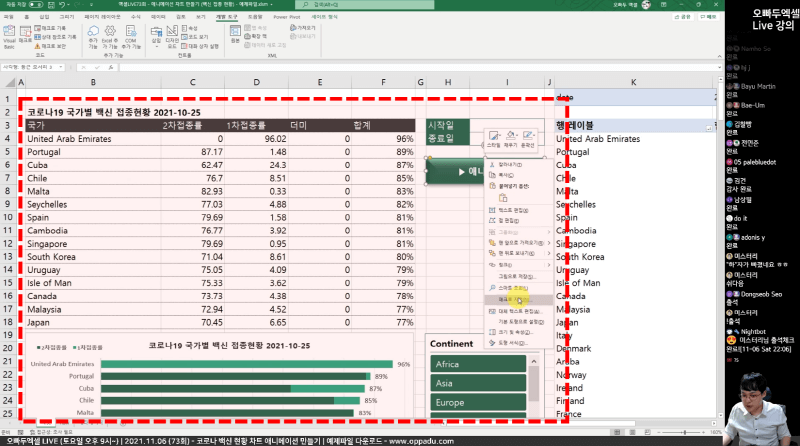Click the Continent slicer scrollbar
The width and height of the screenshot is (800, 446).
tap(534, 385)
